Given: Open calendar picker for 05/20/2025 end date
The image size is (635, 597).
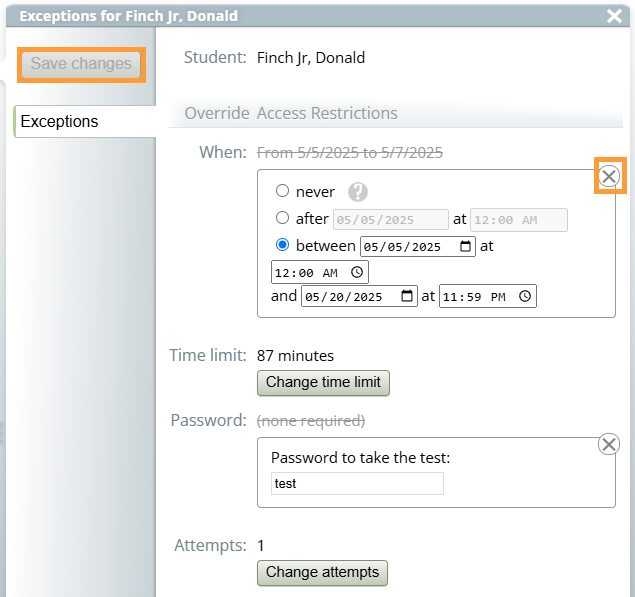Looking at the screenshot, I should coord(407,296).
